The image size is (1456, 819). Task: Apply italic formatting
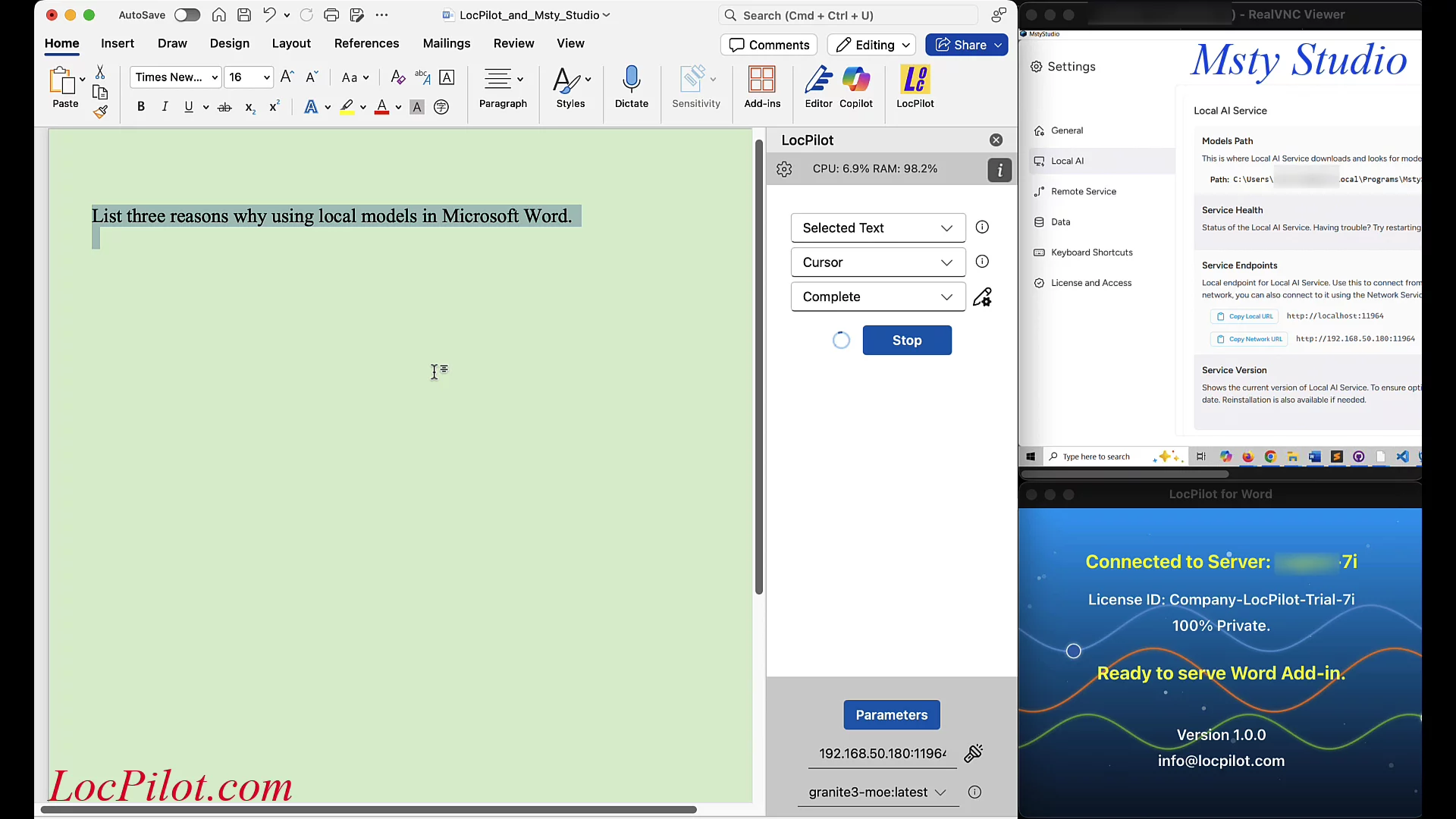pos(165,107)
